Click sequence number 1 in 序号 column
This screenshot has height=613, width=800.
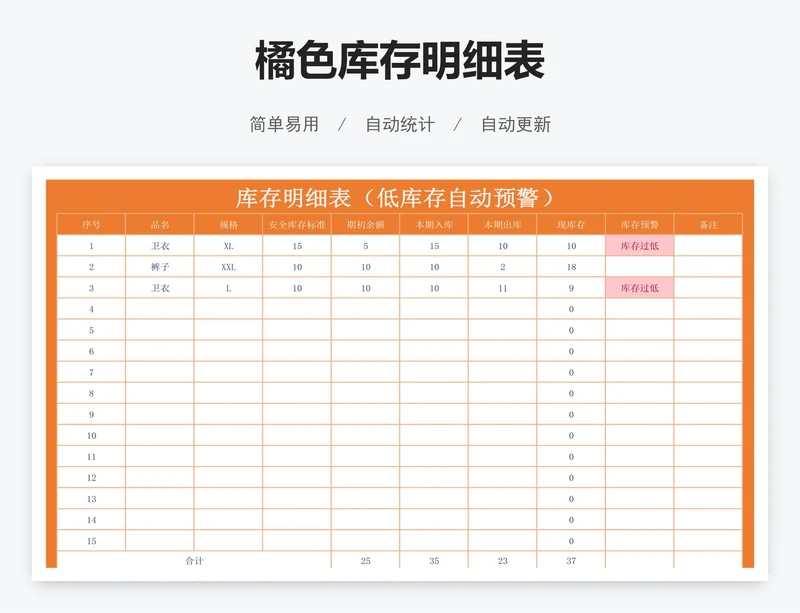tap(91, 246)
